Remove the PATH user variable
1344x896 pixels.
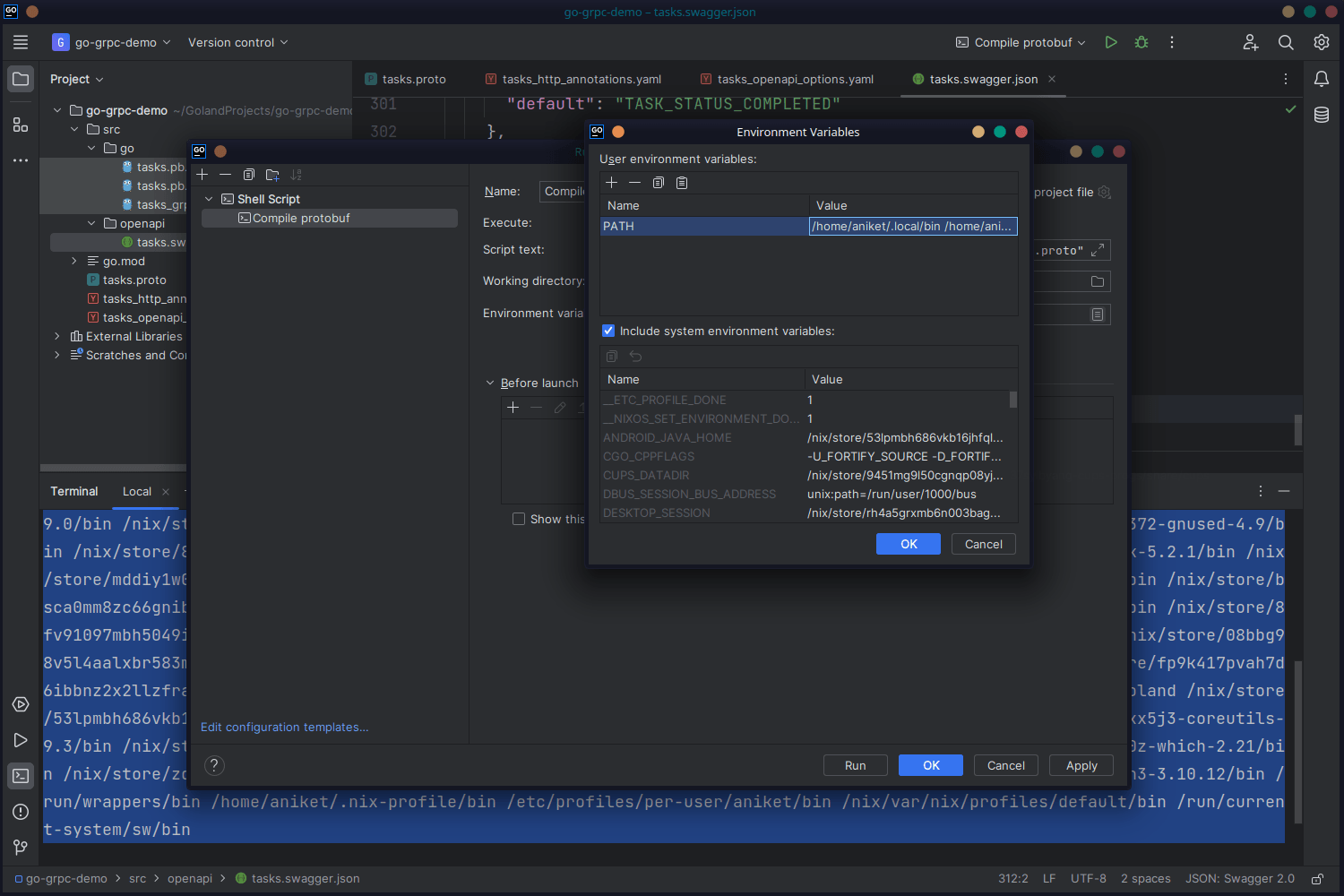click(634, 182)
